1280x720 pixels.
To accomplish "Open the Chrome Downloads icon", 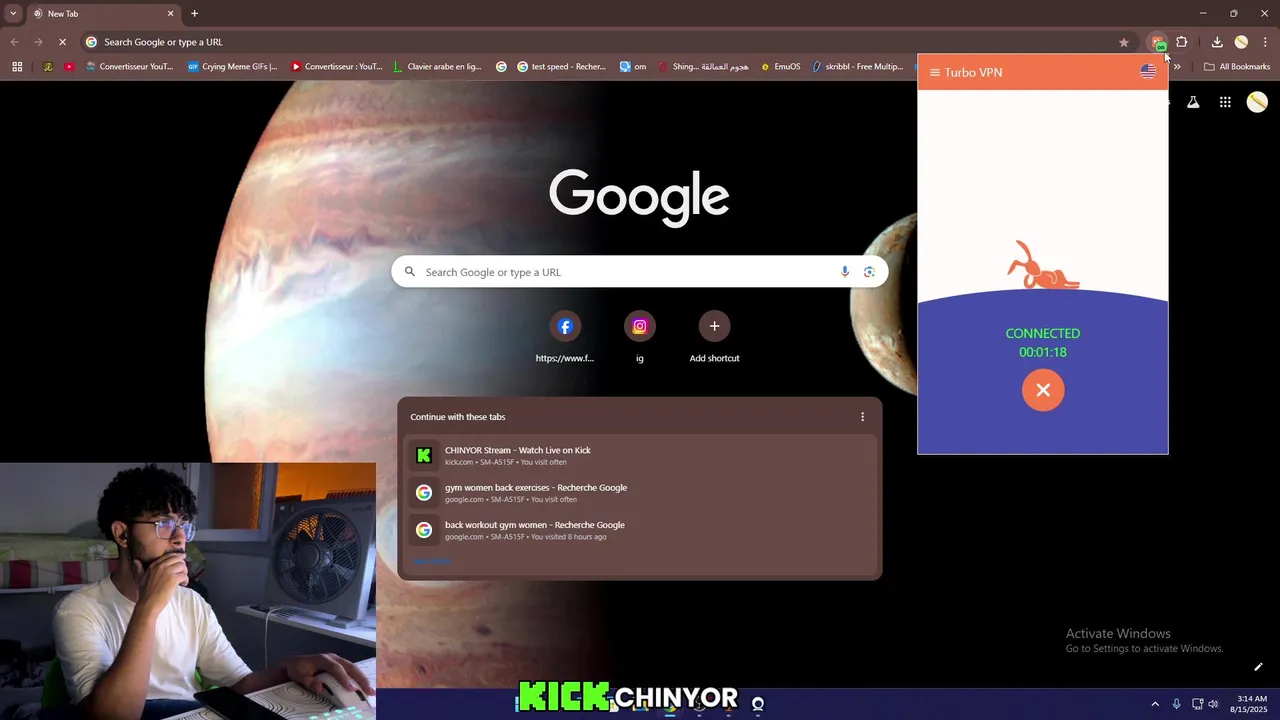I will 1217,42.
